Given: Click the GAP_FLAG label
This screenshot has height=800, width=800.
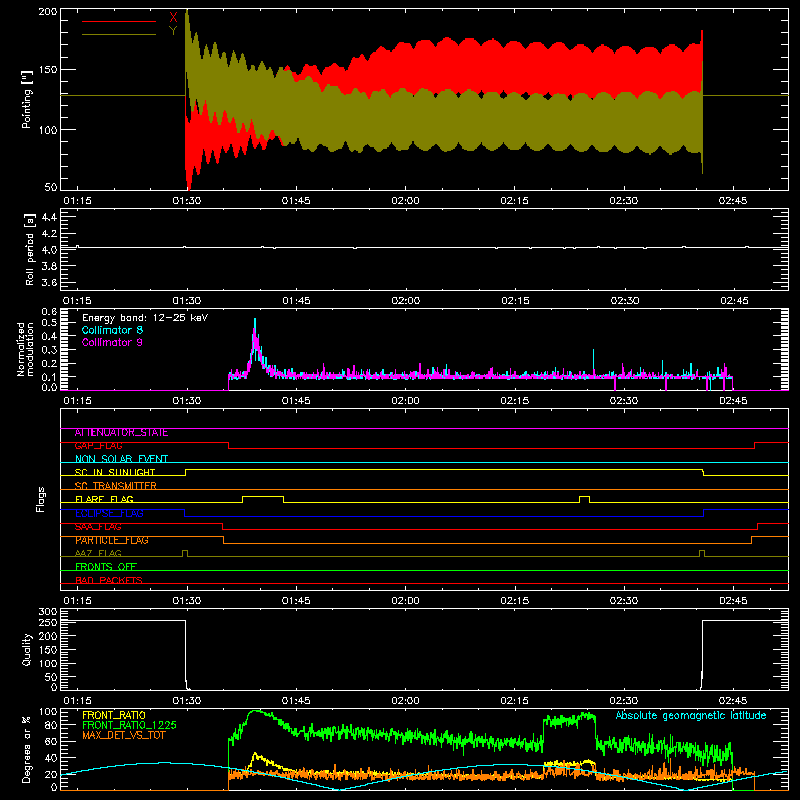Looking at the screenshot, I should pos(98,446).
